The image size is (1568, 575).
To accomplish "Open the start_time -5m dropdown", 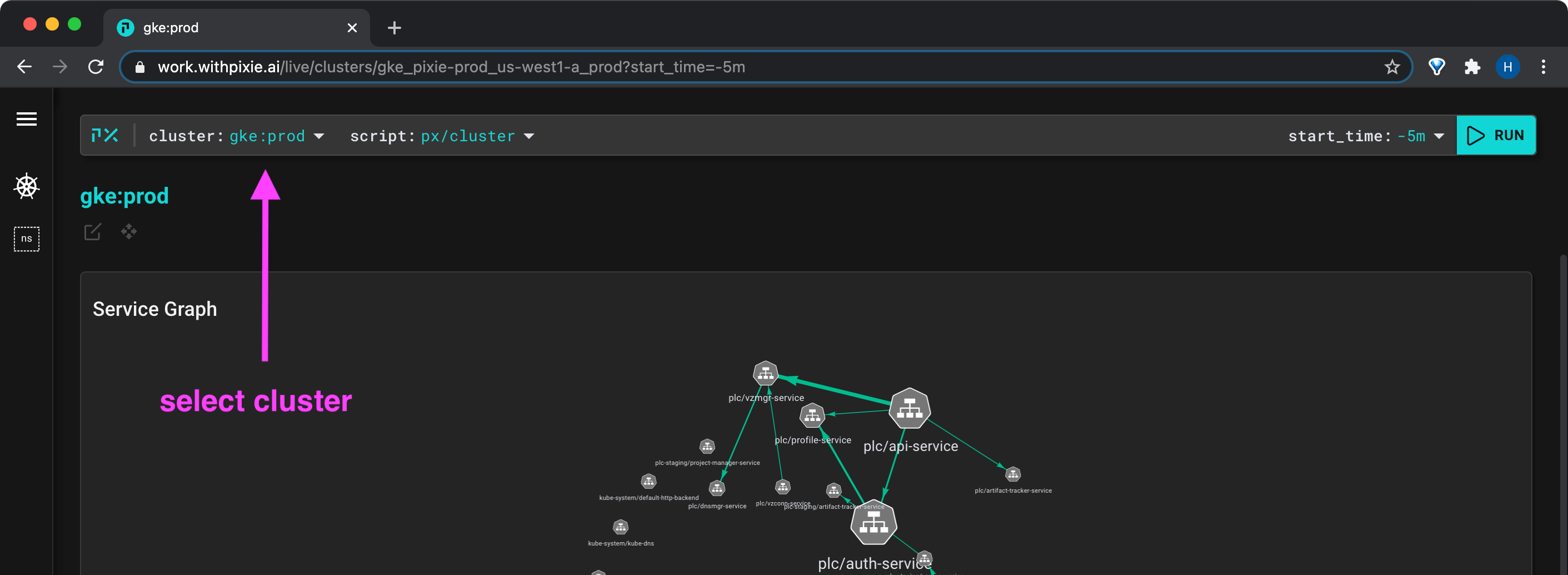I will pyautogui.click(x=1439, y=136).
